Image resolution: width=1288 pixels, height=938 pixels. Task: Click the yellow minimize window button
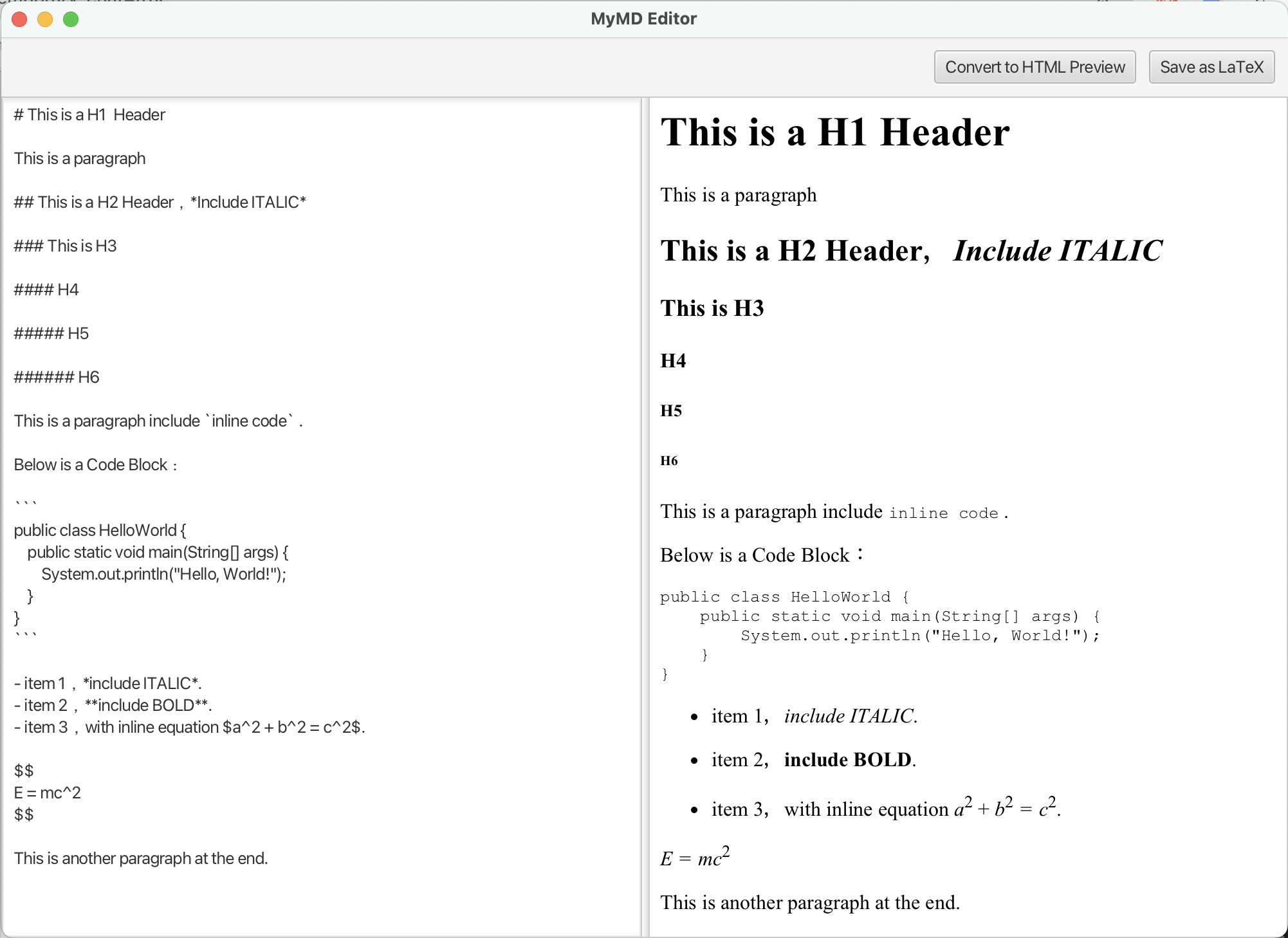pyautogui.click(x=45, y=19)
